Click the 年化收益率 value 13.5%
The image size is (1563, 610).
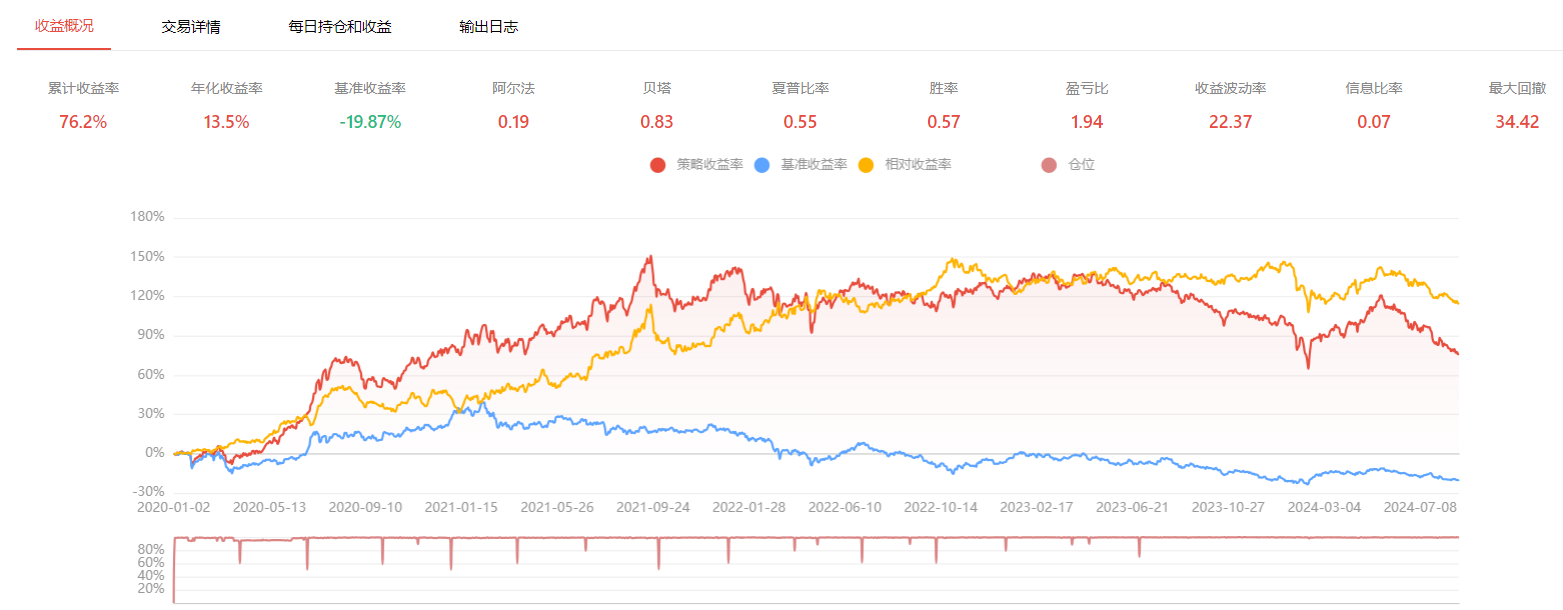[x=227, y=122]
